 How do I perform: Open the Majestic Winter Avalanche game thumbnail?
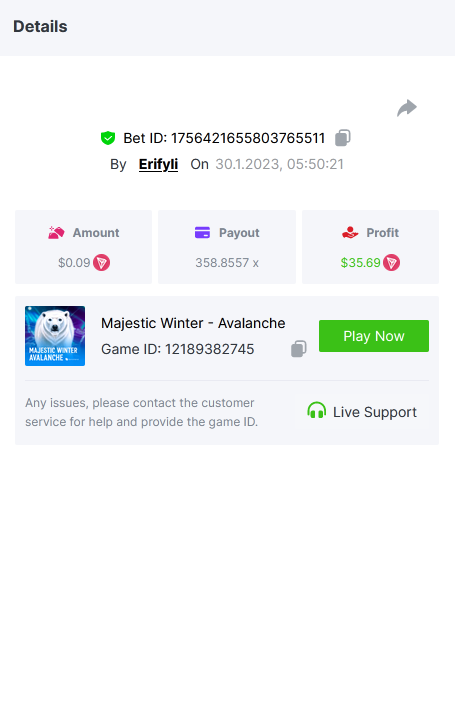[55, 336]
